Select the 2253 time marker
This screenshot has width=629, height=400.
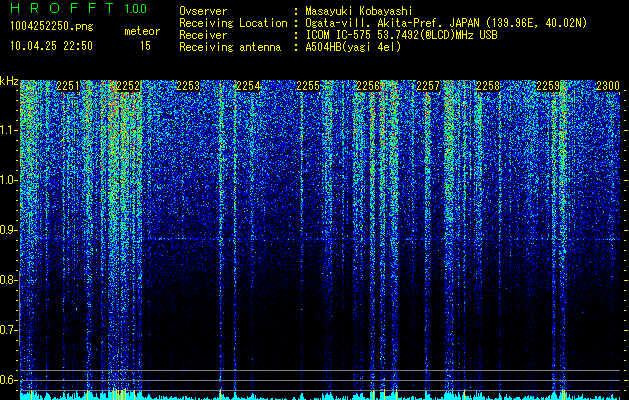188,86
